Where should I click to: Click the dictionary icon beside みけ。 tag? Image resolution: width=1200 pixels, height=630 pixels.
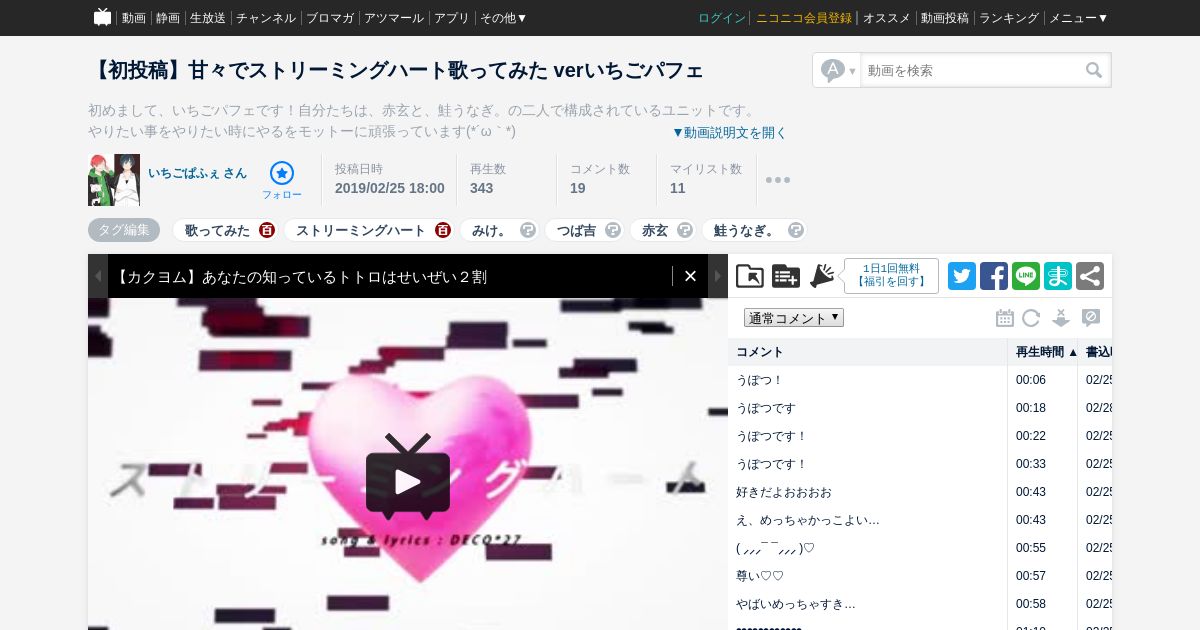[528, 230]
